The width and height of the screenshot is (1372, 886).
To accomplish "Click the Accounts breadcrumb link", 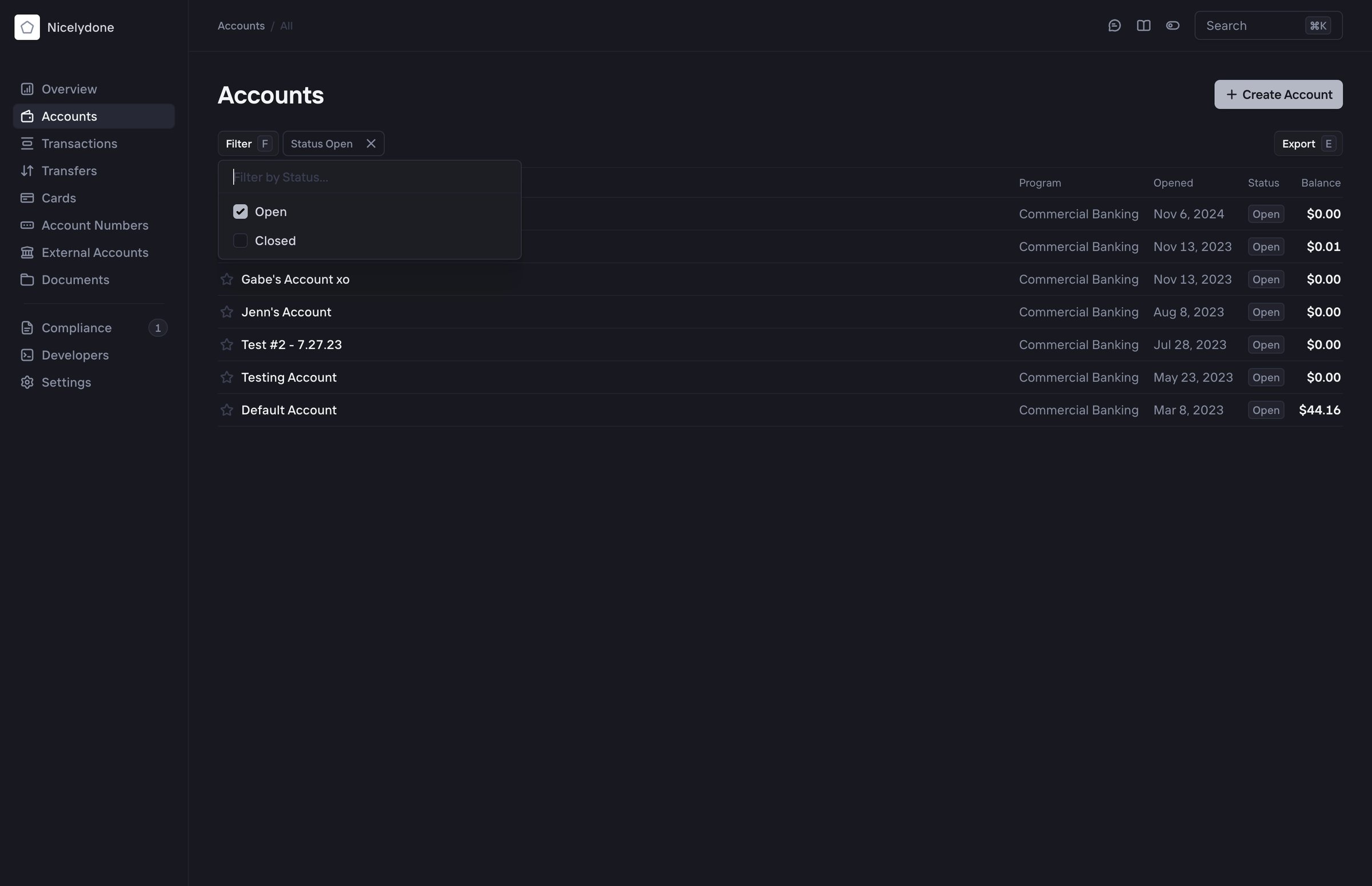I will tap(241, 26).
